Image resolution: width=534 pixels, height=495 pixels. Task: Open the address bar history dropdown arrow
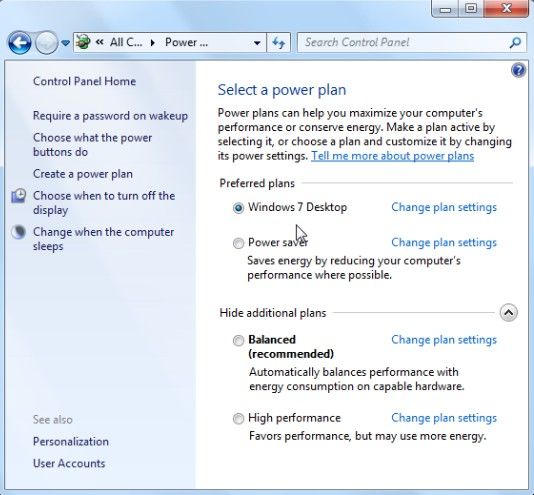click(257, 43)
